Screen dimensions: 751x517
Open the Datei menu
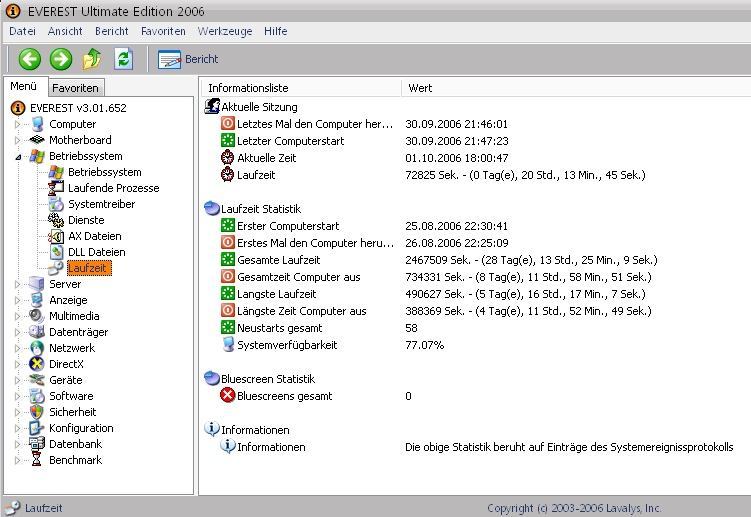coord(22,31)
